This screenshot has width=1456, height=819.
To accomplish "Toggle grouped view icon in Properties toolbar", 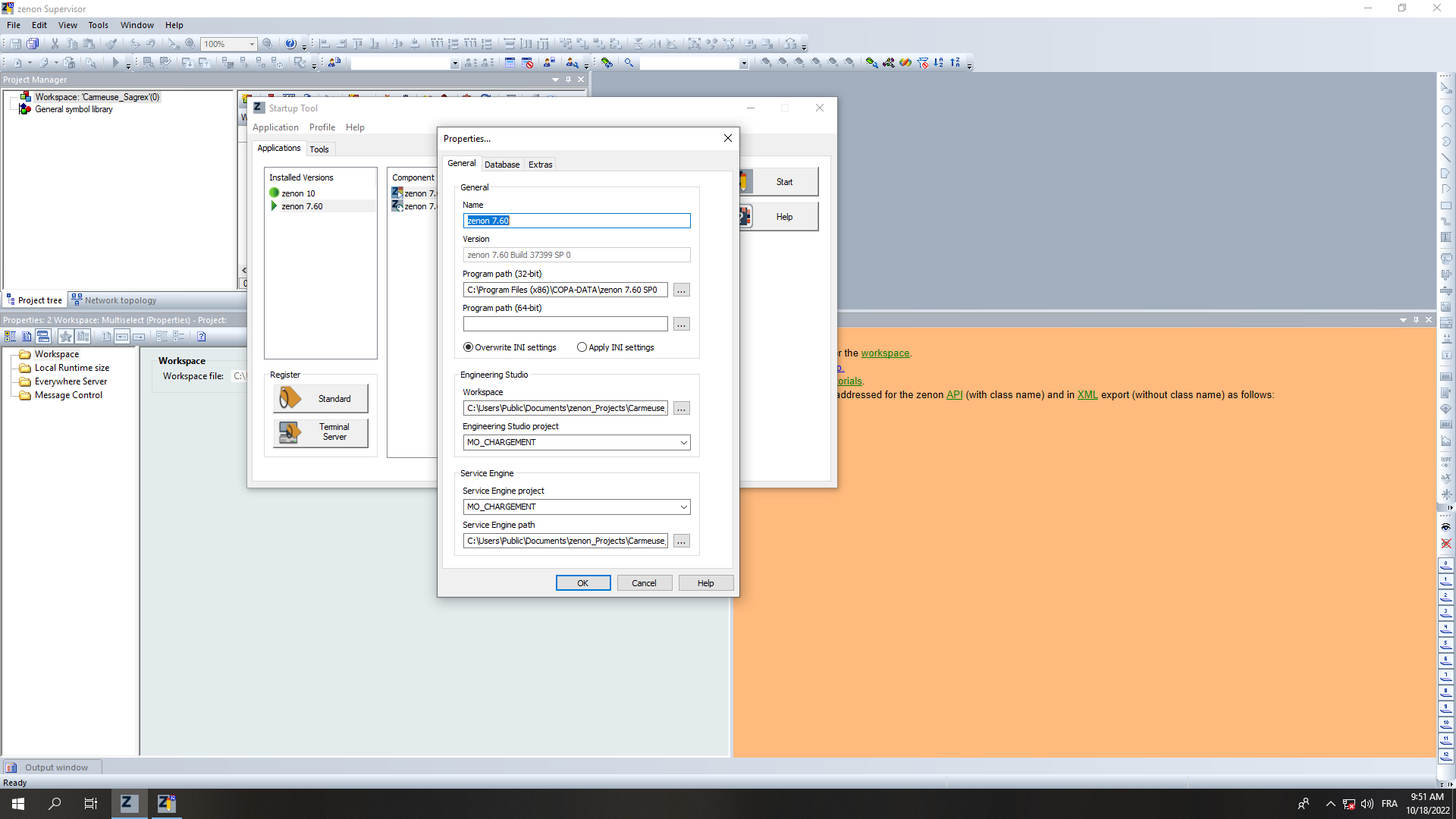I will pyautogui.click(x=10, y=337).
